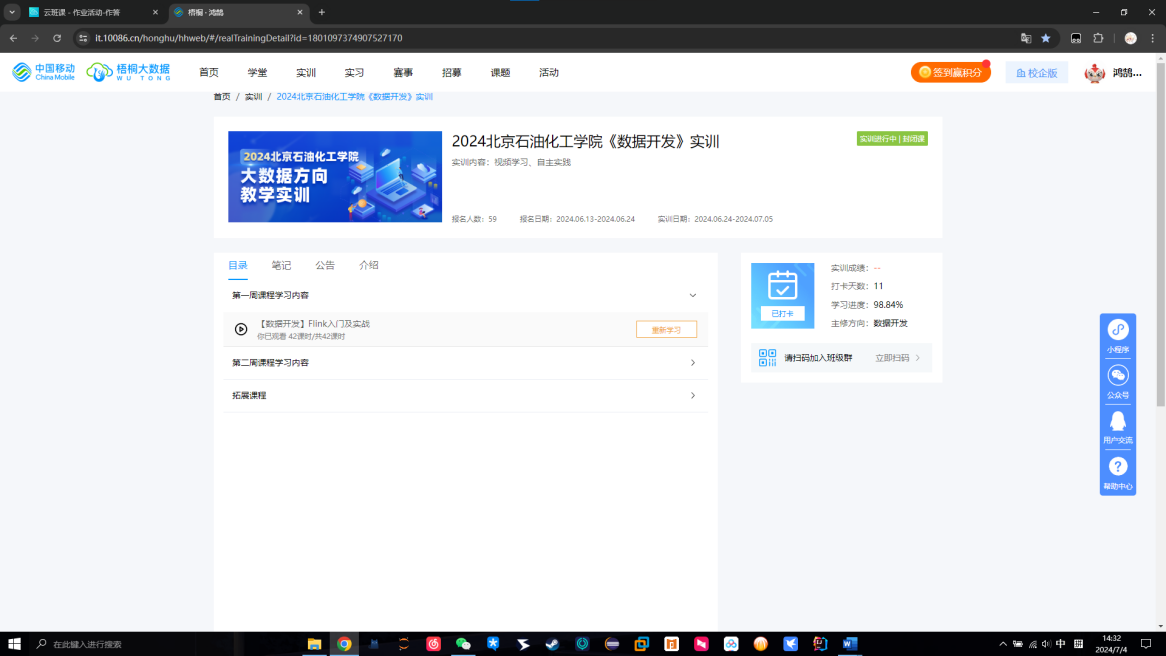This screenshot has width=1166, height=656.
Task: Click the 立即扫码 link
Action: (x=897, y=358)
